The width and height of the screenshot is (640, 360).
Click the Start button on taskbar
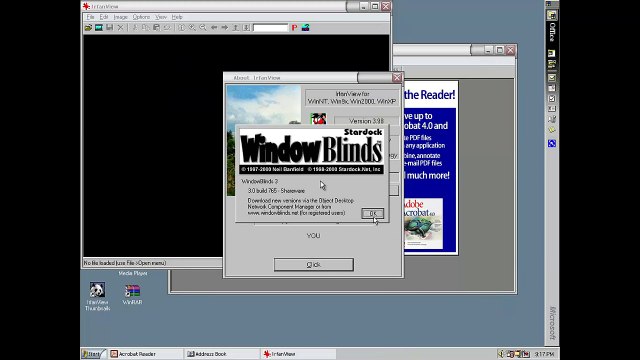(x=93, y=354)
